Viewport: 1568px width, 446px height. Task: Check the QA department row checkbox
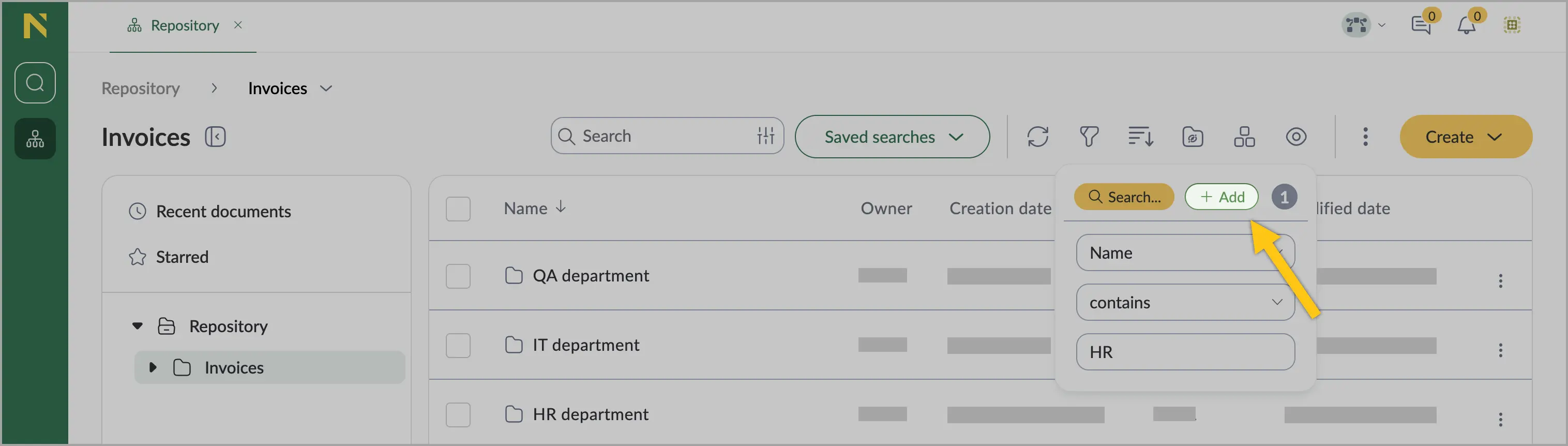coord(458,276)
